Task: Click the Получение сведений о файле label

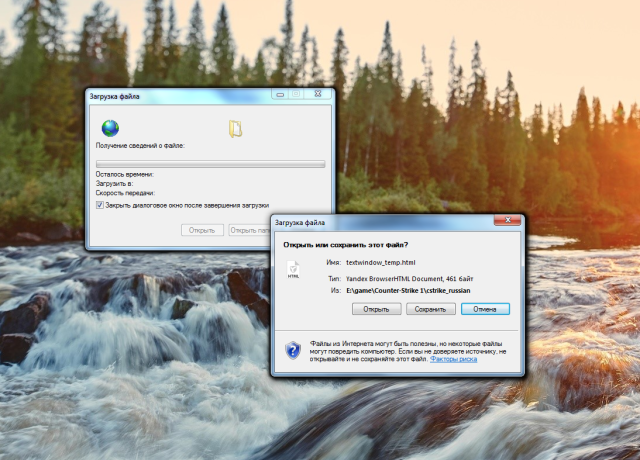Action: [140, 145]
